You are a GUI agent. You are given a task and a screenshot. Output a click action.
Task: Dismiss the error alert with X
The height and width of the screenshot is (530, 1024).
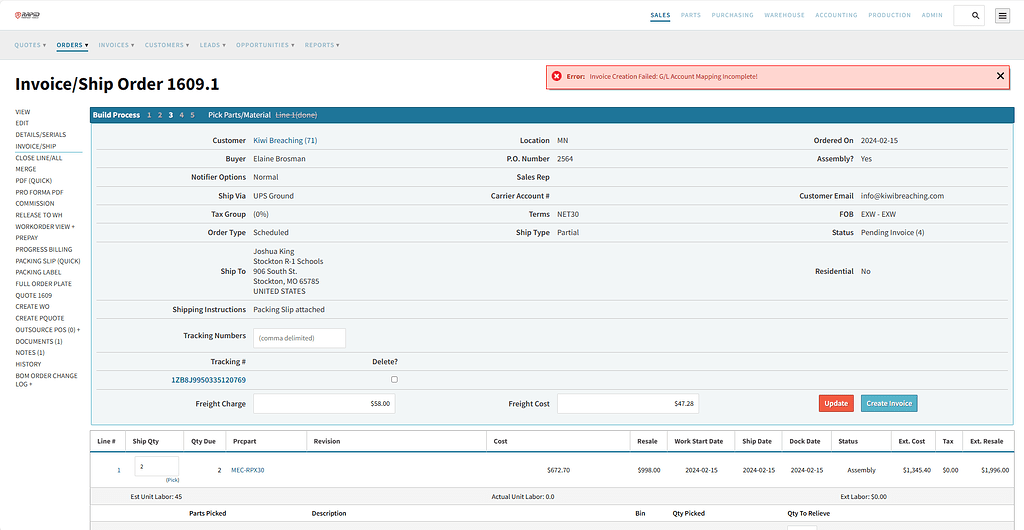(x=1000, y=76)
